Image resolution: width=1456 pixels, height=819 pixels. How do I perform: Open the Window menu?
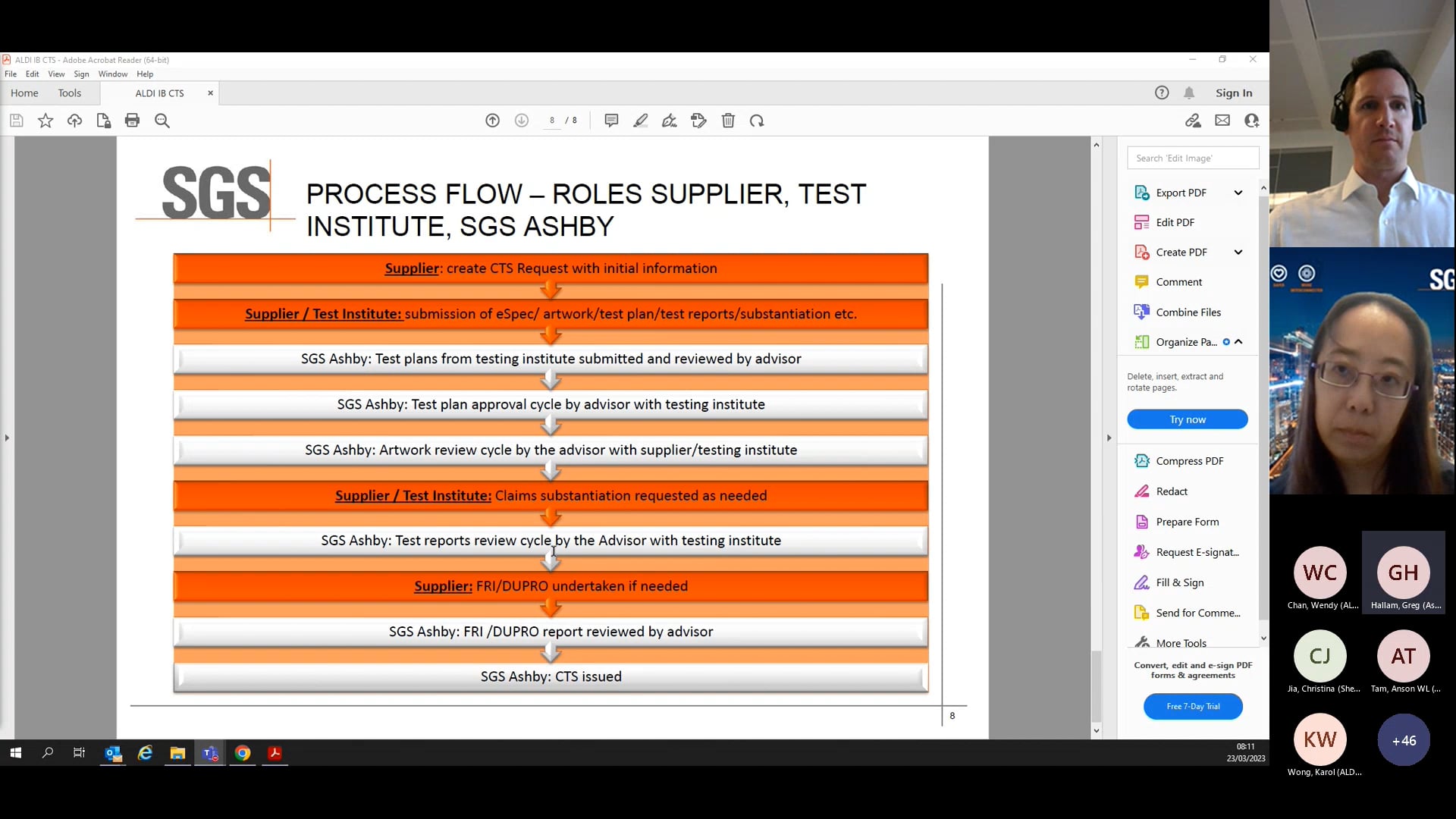tap(113, 74)
